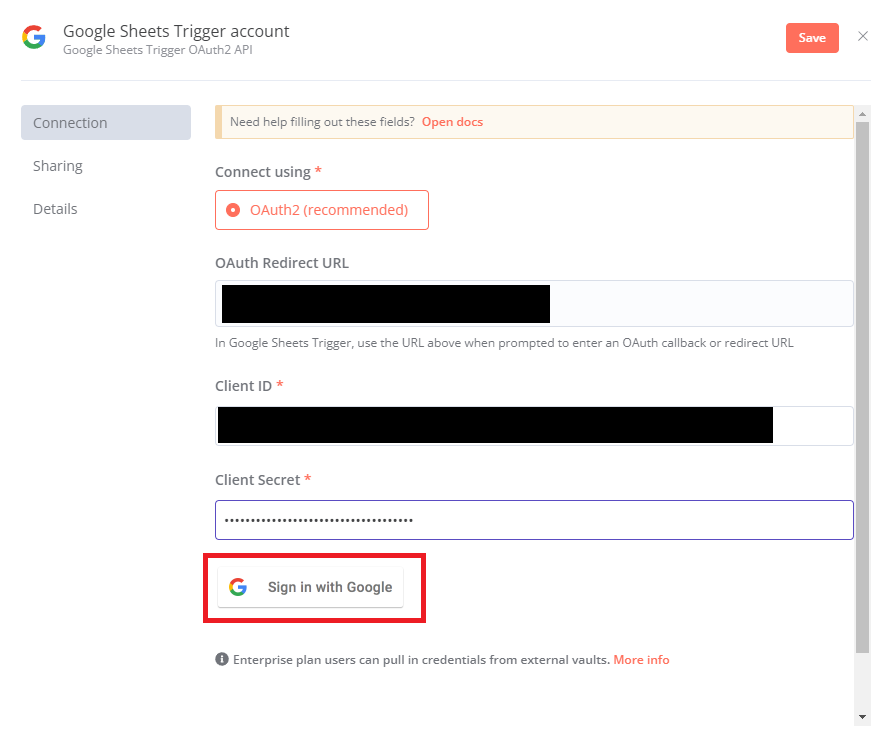Click the 'Connect using' label
This screenshot has width=890, height=748.
(x=262, y=172)
